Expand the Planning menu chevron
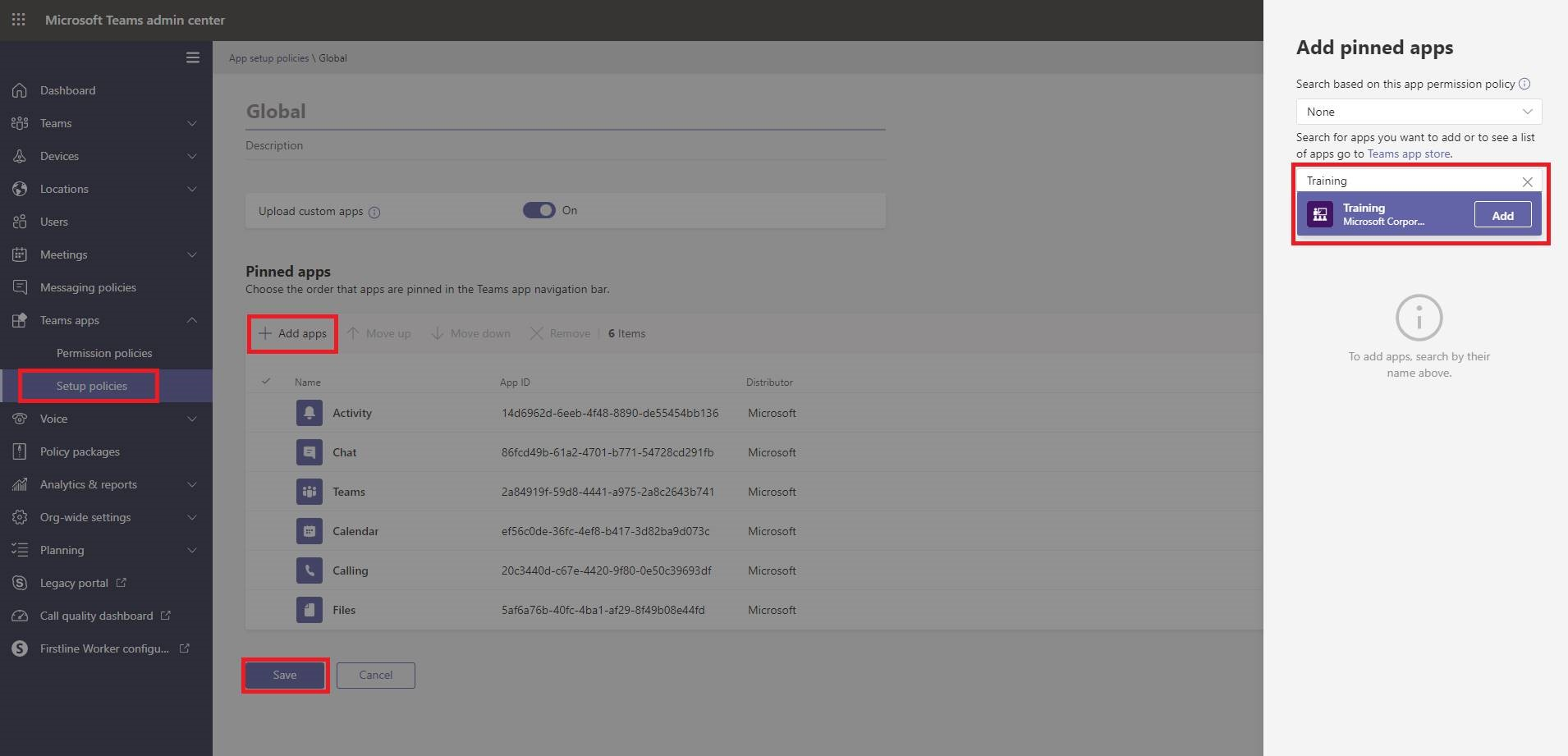 coord(192,550)
